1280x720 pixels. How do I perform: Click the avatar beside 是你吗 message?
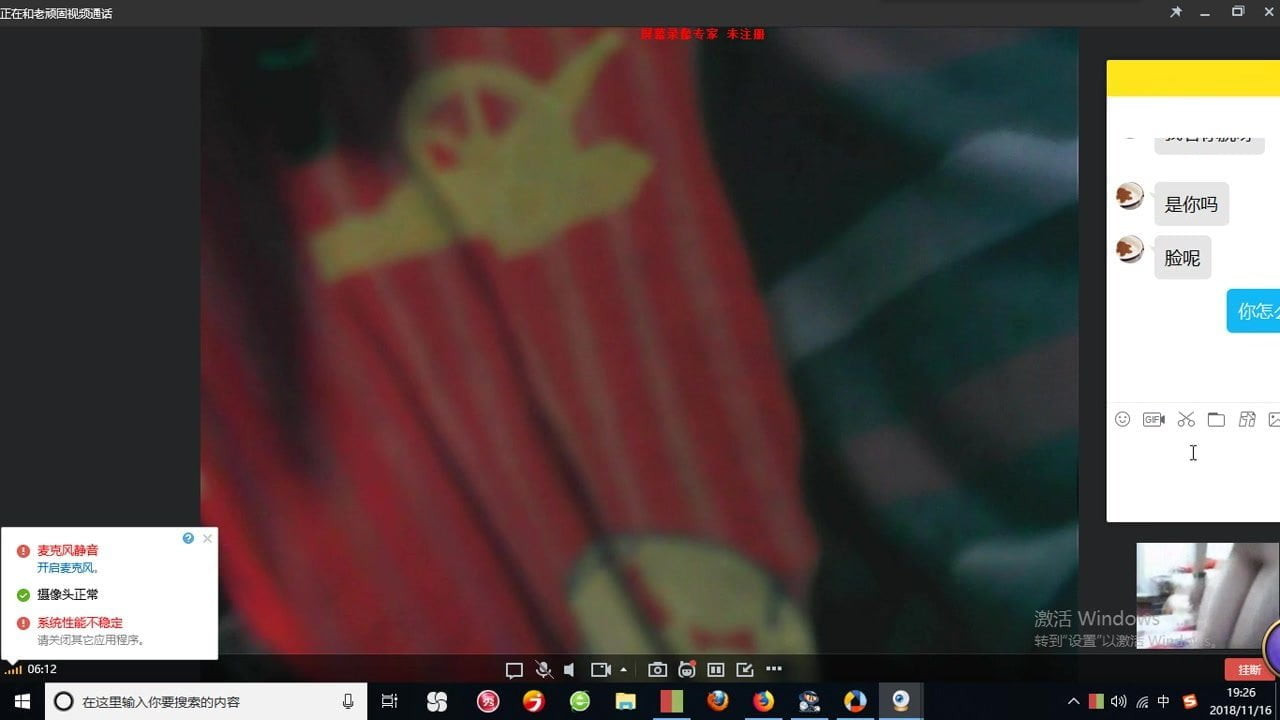click(1130, 196)
